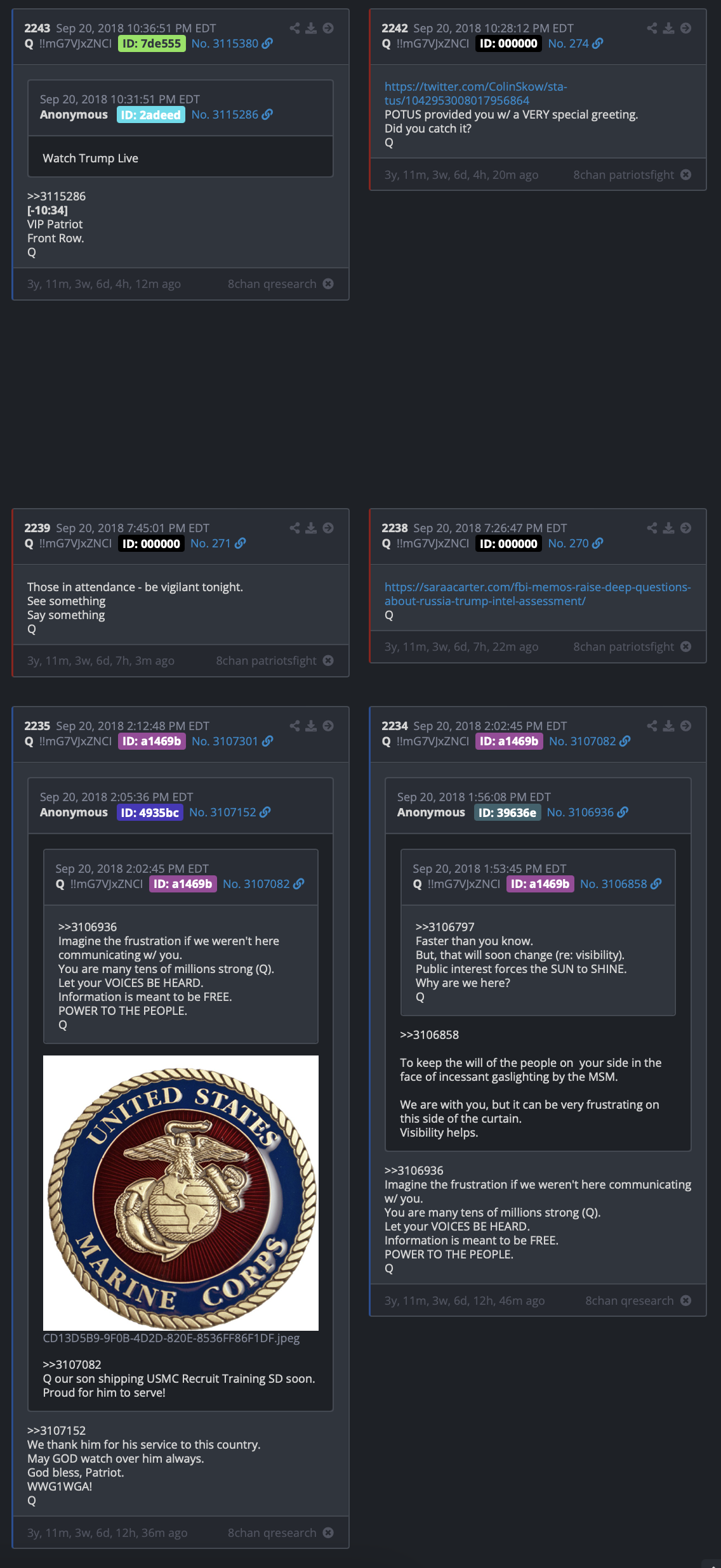Click '8chan qresearch' label on post 2234
The height and width of the screenshot is (1568, 721).
630,1301
